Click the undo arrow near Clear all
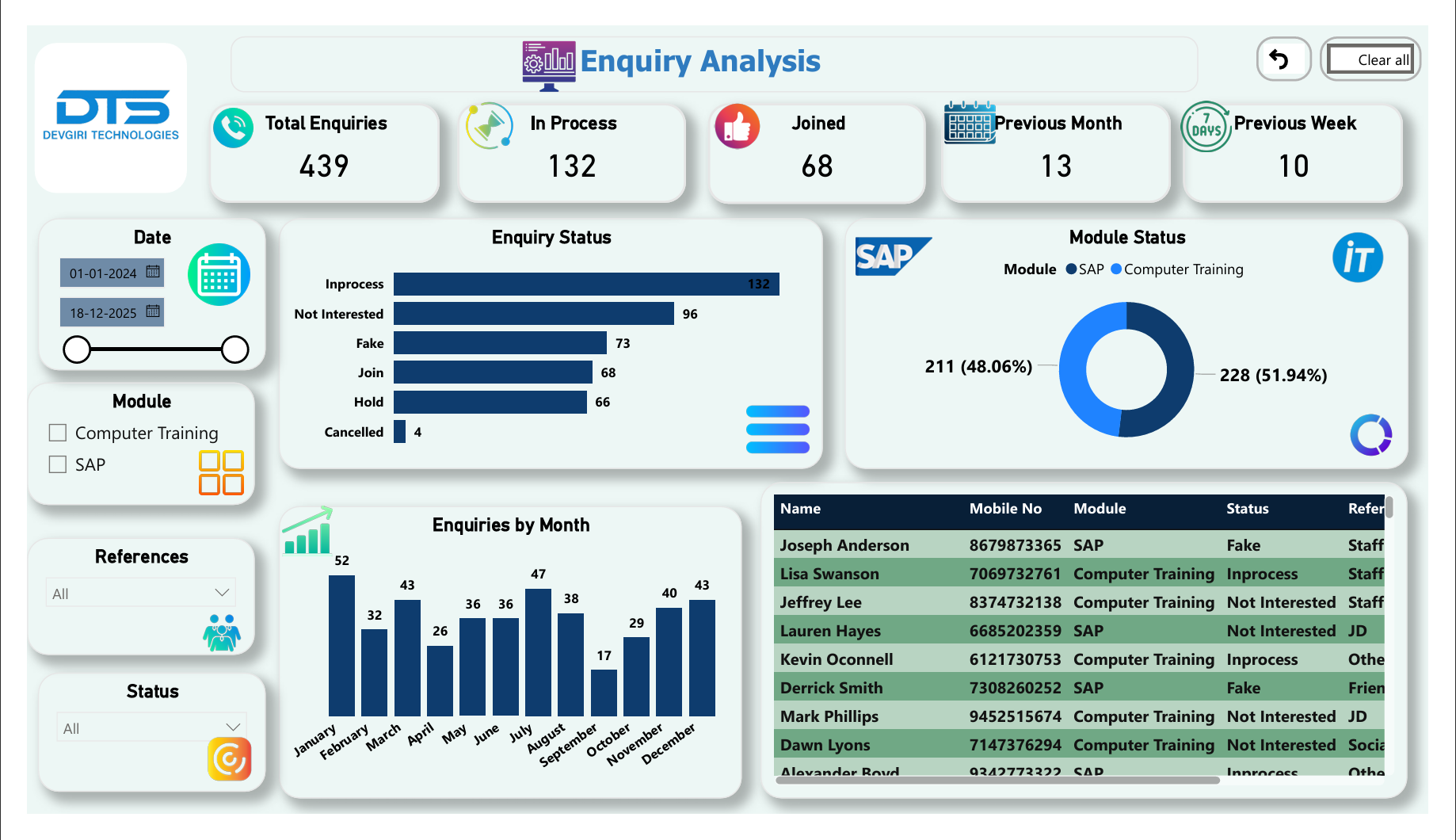The width and height of the screenshot is (1456, 840). 1283,59
